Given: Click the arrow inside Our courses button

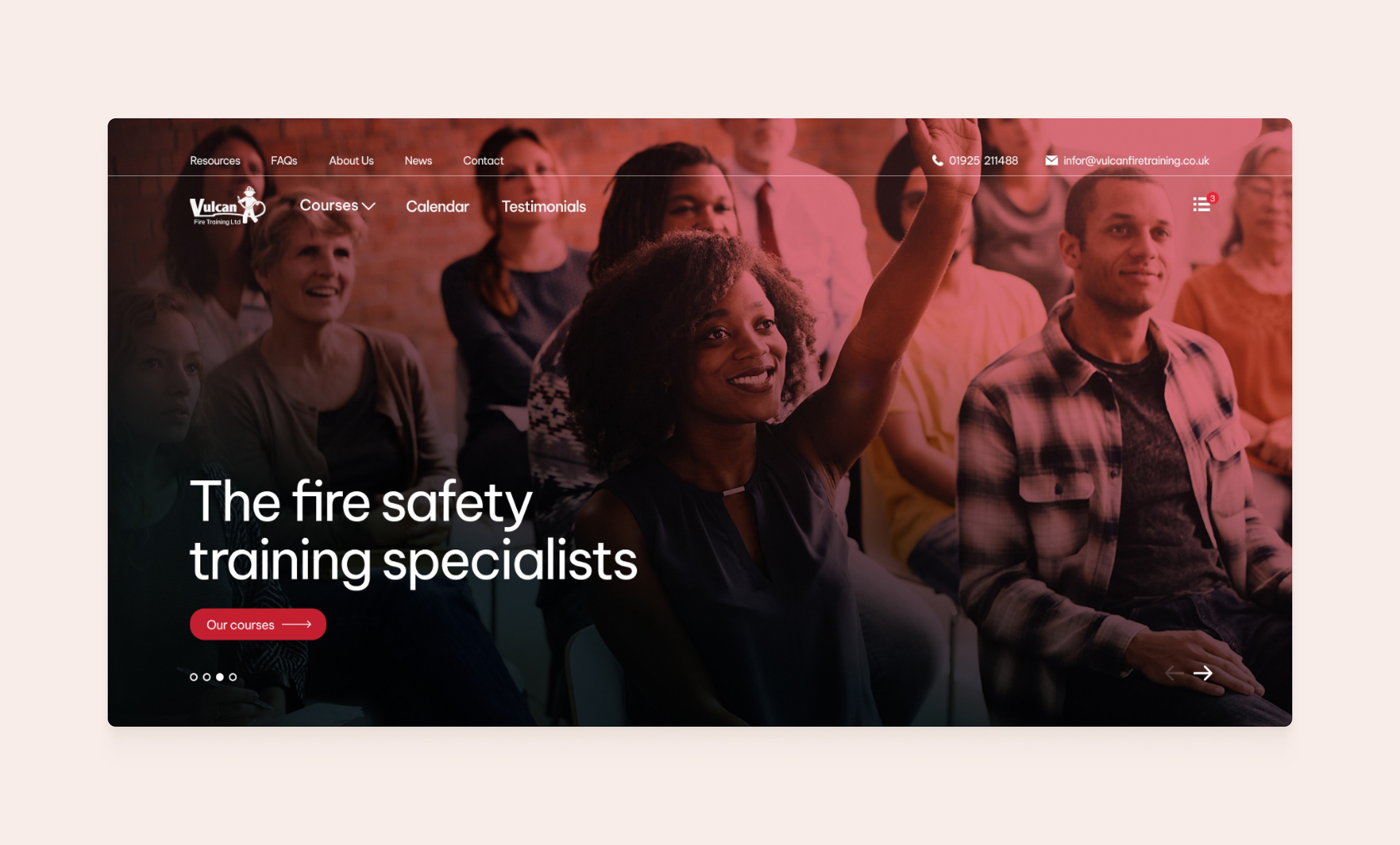Looking at the screenshot, I should pos(297,624).
